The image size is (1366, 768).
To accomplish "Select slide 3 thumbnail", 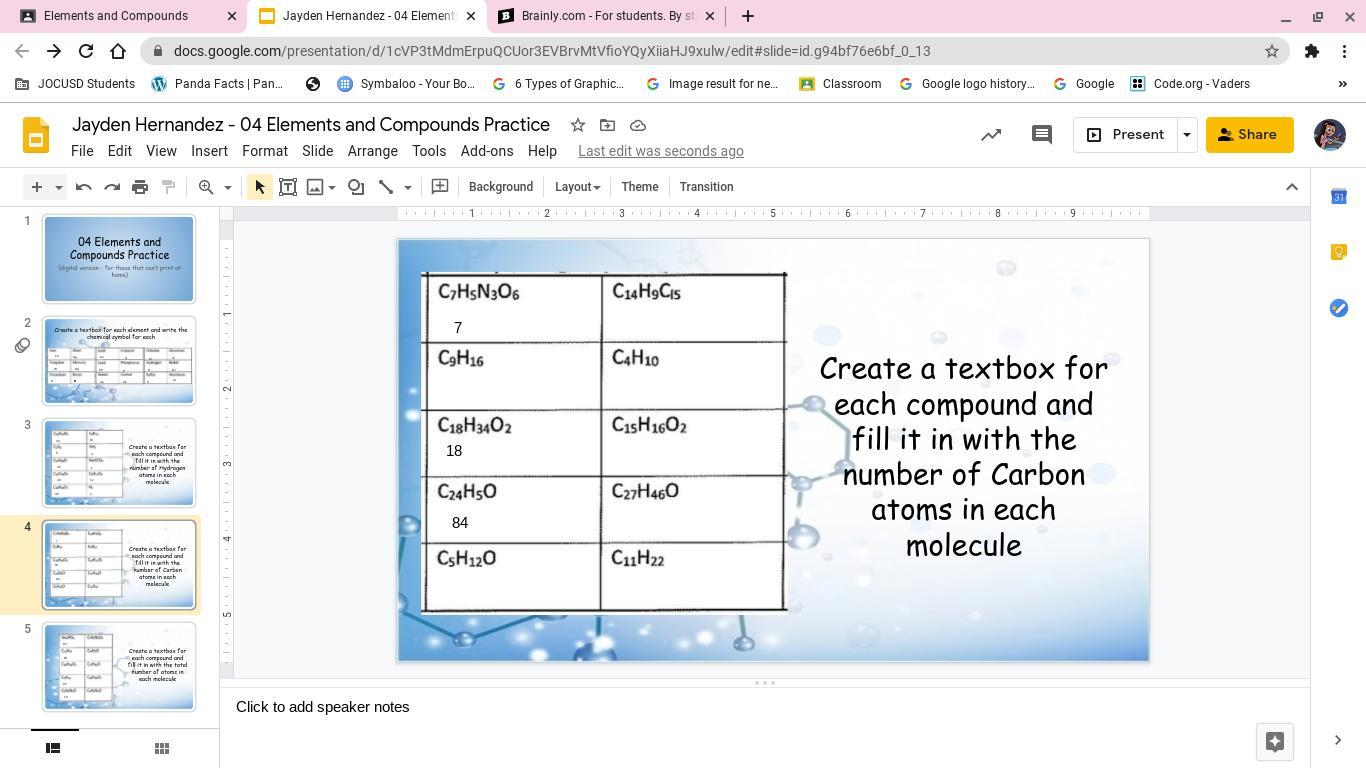I will [x=119, y=463].
